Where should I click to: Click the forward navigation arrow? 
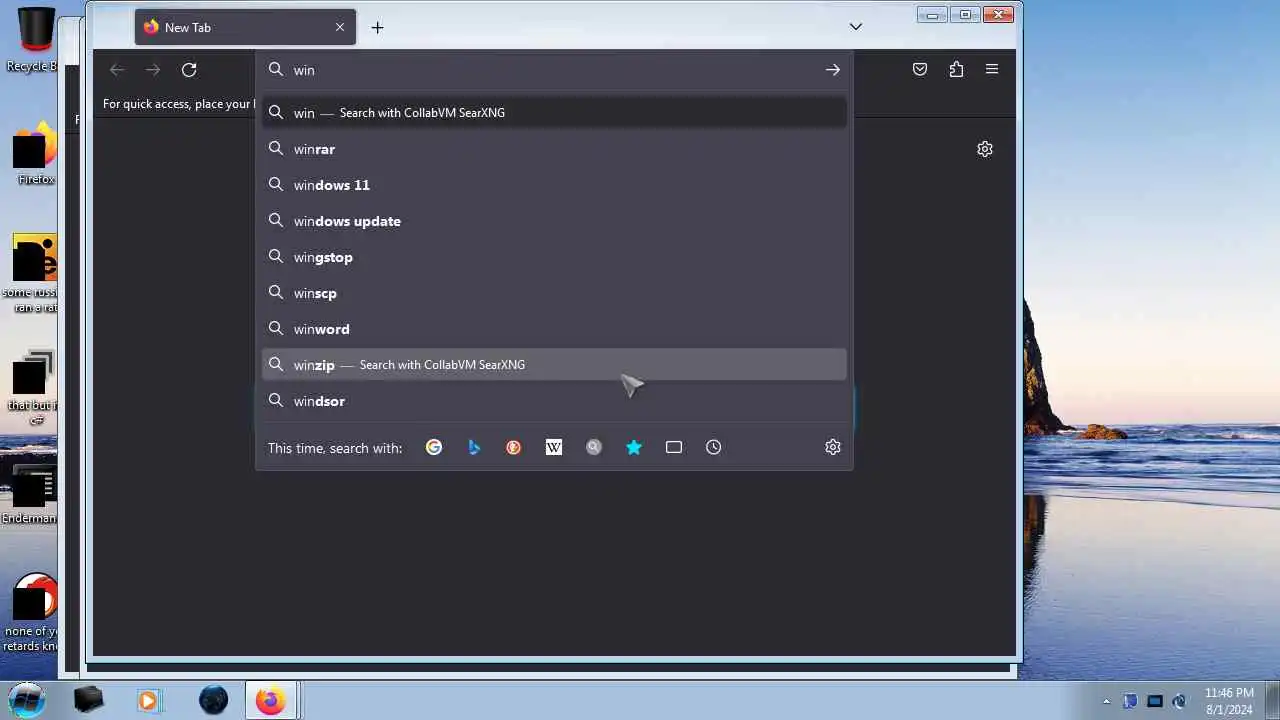153,70
